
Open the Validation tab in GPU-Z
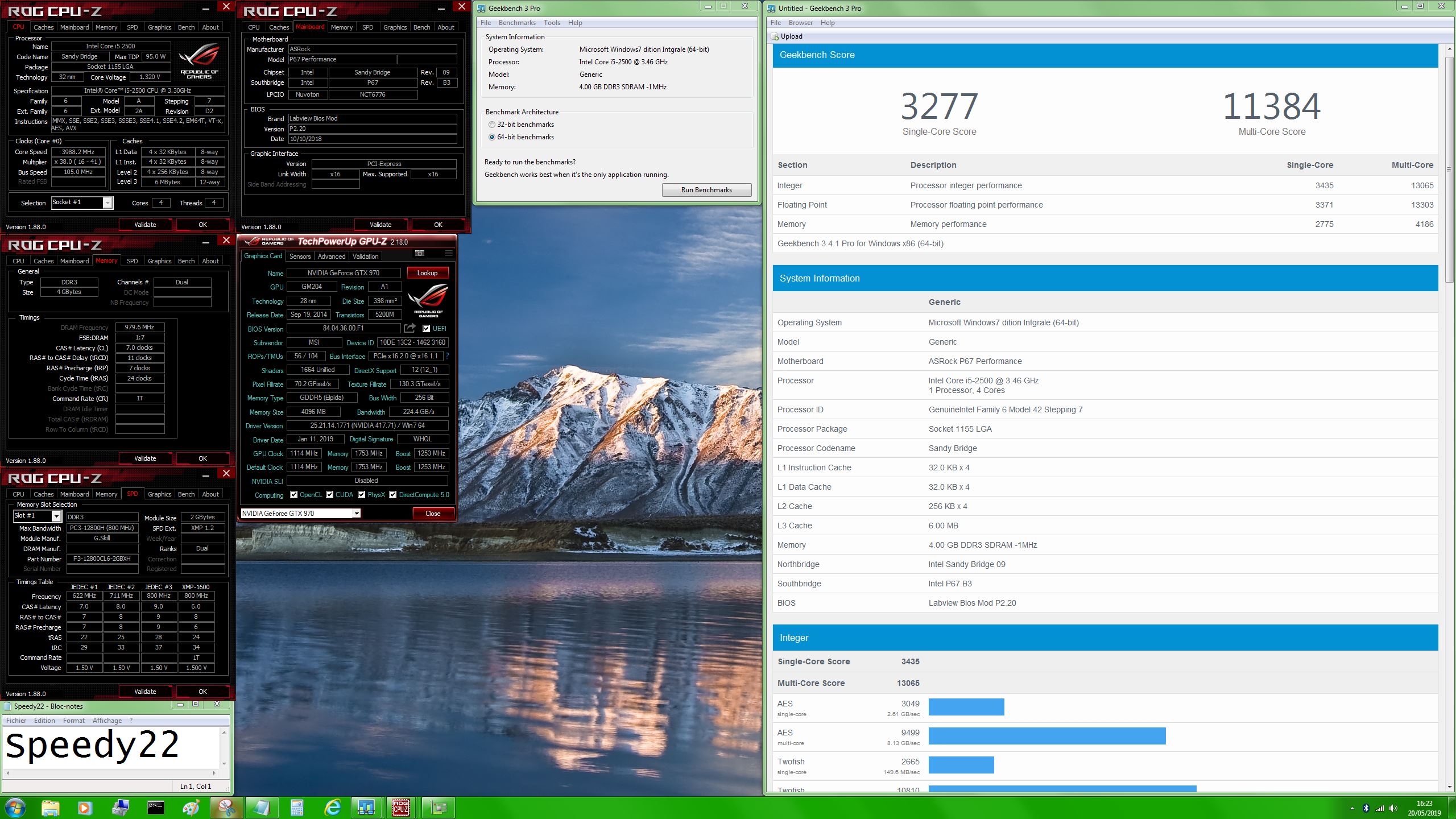[365, 257]
